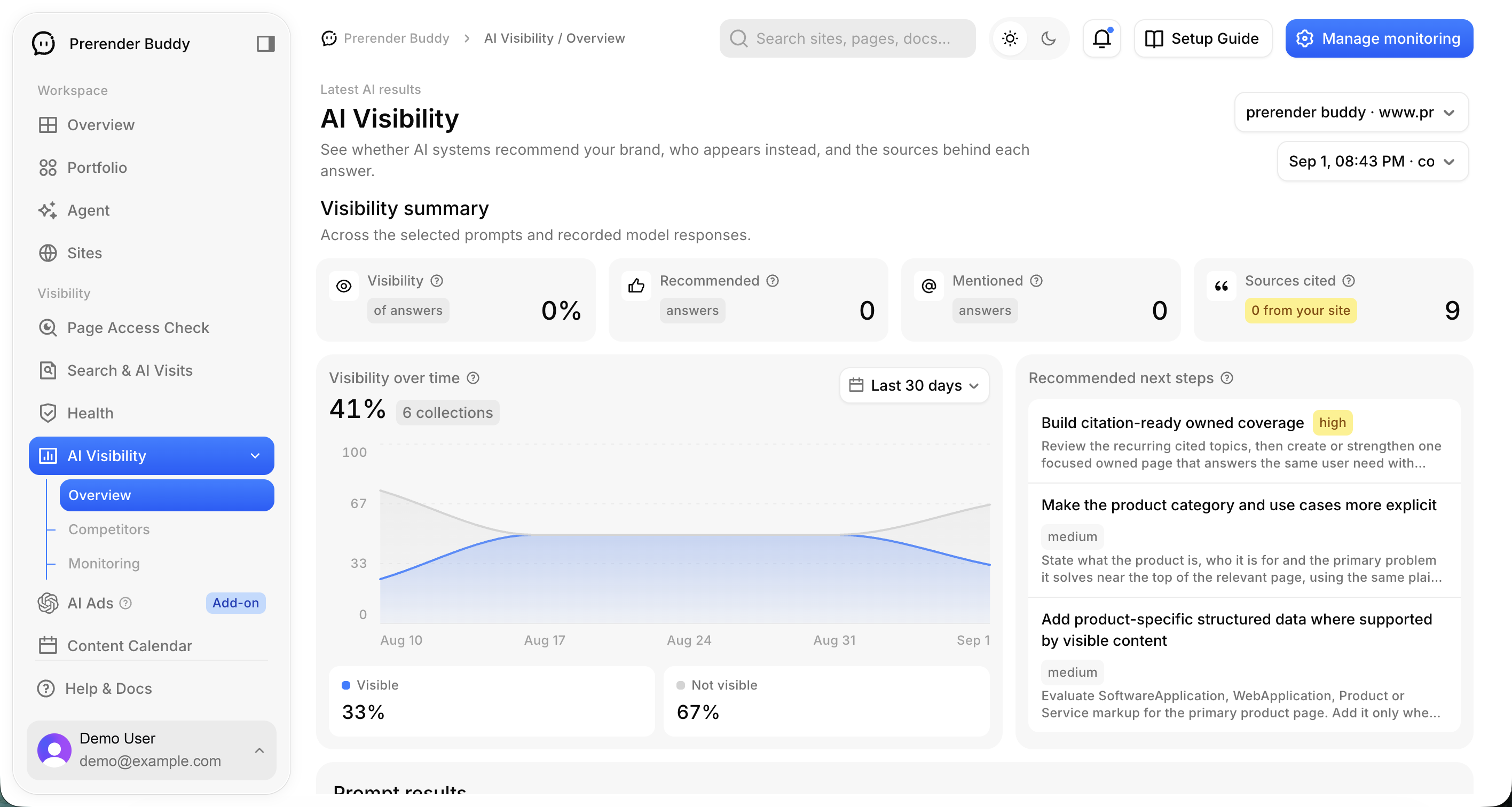Open Make the product category explicit step
This screenshot has height=807, width=1512.
pyautogui.click(x=1245, y=541)
